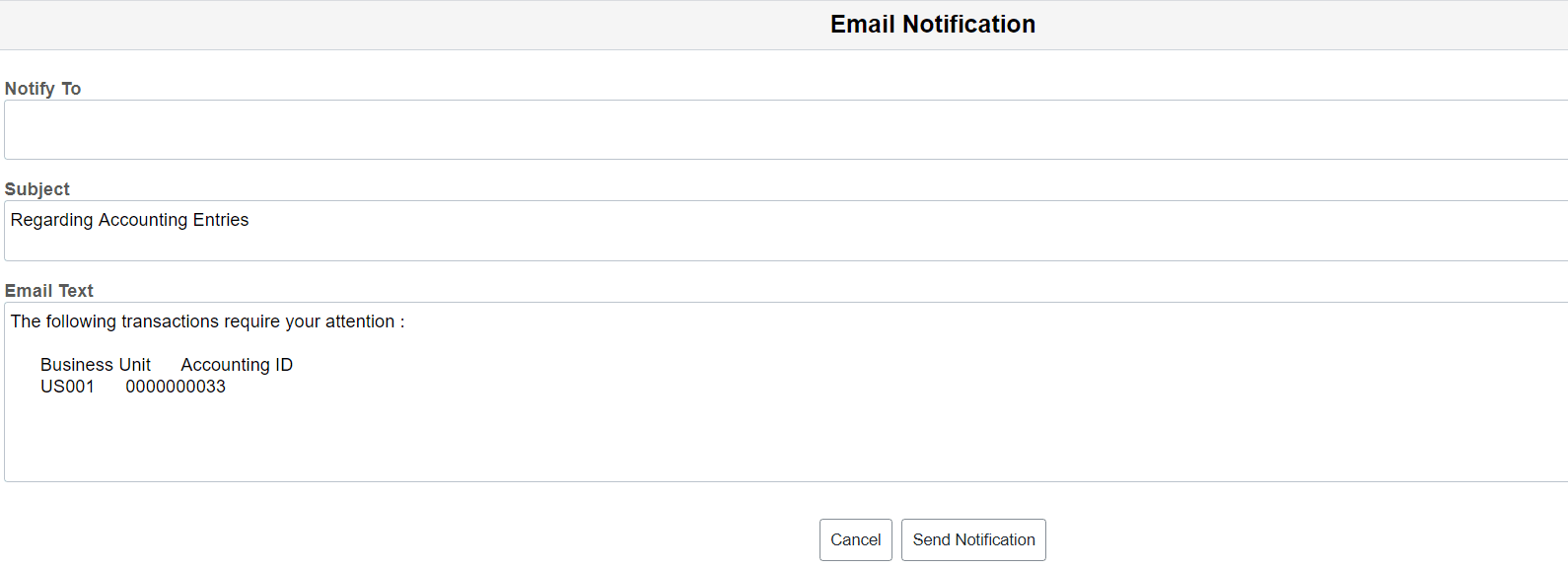Select the Subject label
The height and width of the screenshot is (569, 1568).
pos(36,188)
